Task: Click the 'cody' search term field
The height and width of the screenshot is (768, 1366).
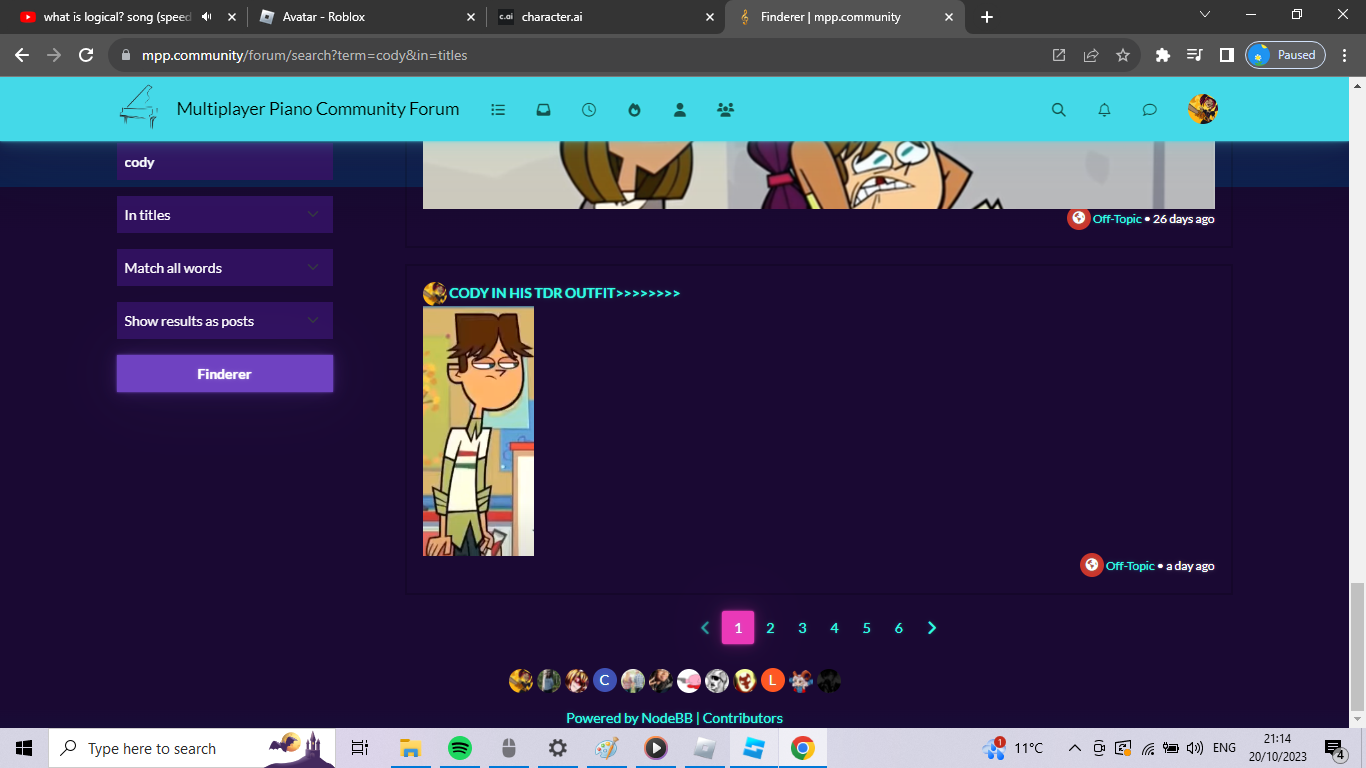Action: [225, 162]
